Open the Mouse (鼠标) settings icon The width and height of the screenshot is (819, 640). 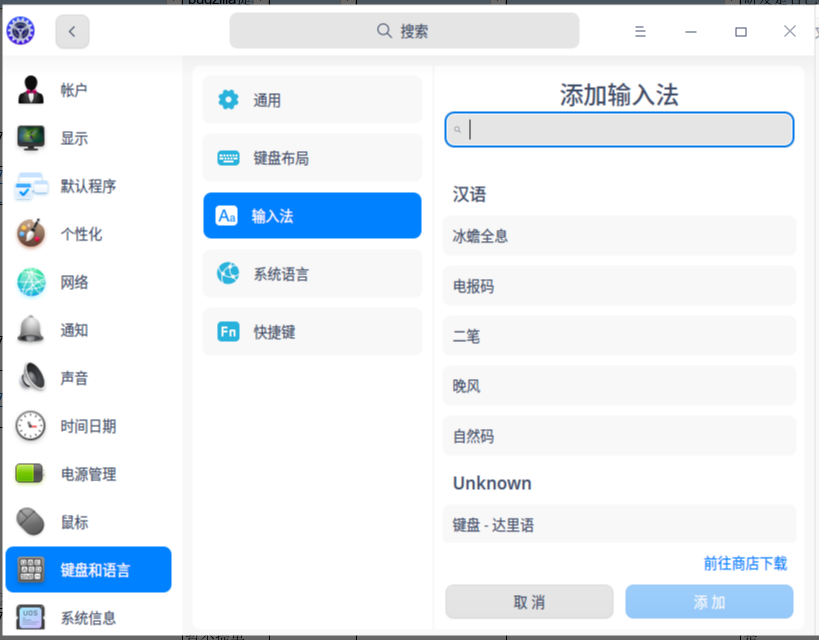pyautogui.click(x=31, y=522)
